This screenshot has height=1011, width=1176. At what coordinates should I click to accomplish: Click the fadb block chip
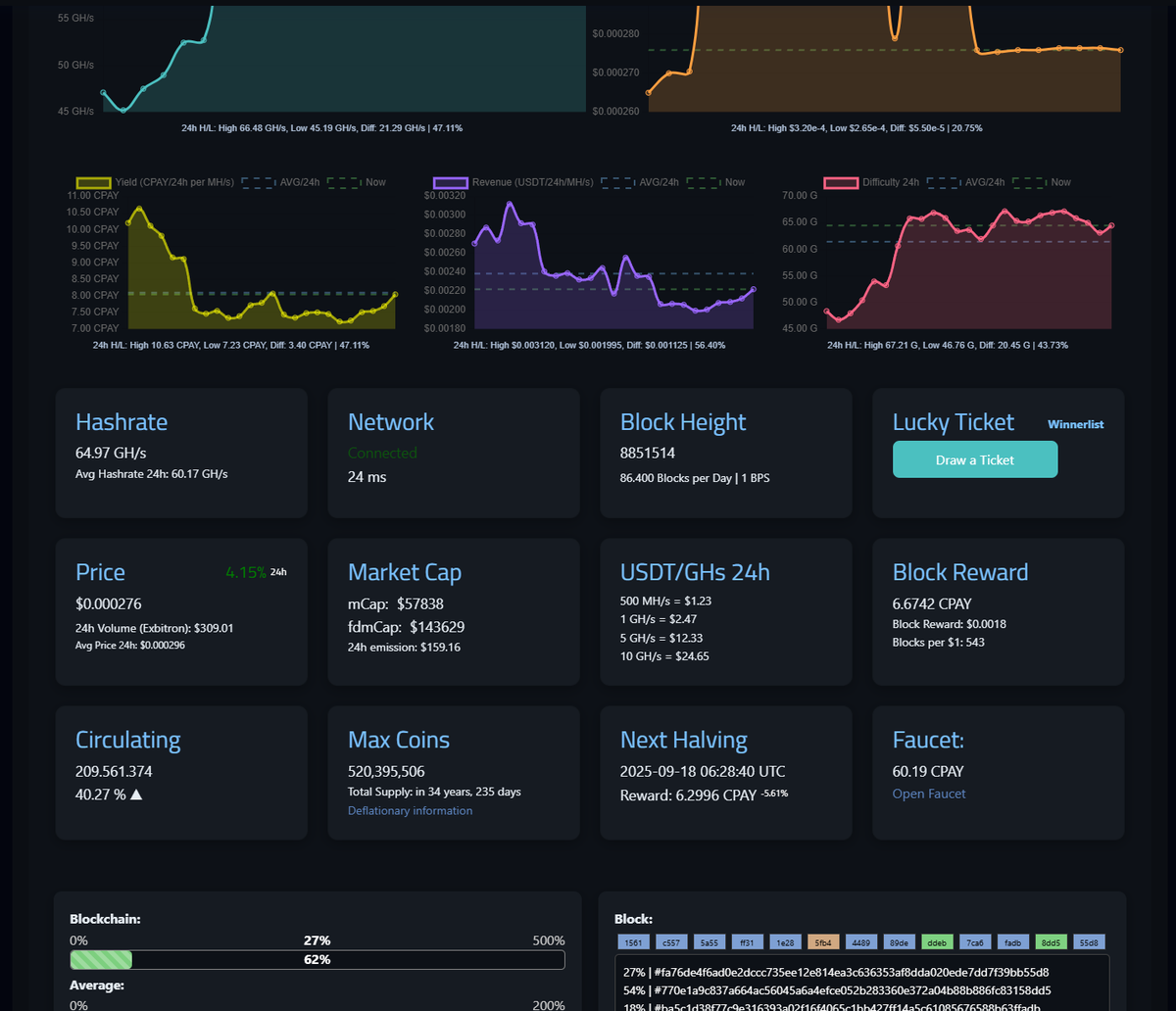pyautogui.click(x=1011, y=941)
